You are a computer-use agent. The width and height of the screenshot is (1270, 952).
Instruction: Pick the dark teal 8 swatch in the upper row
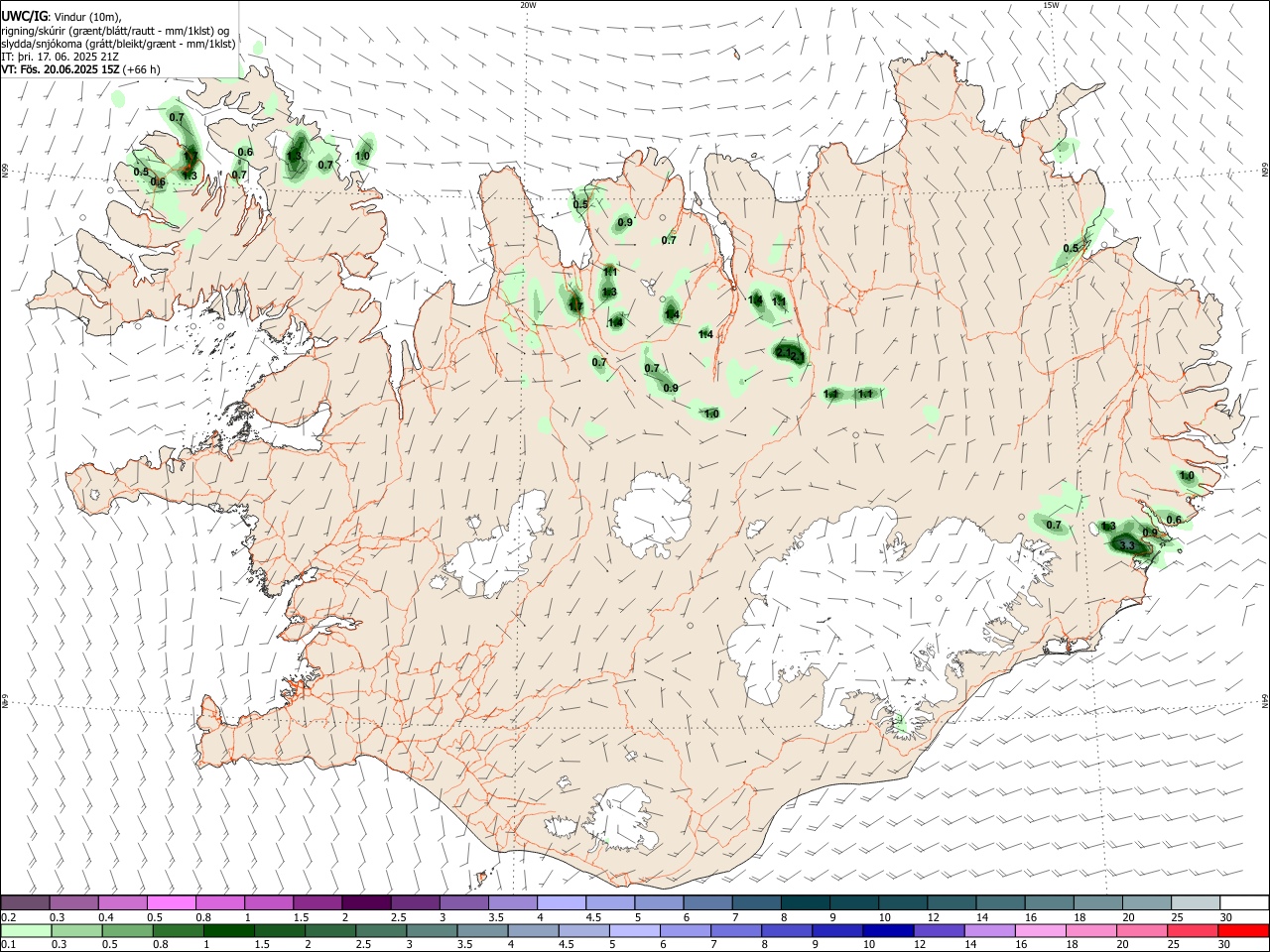tap(806, 902)
